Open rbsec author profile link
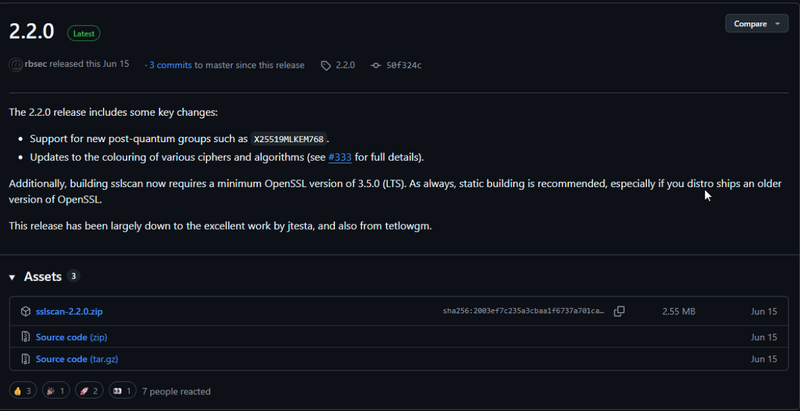 pos(37,64)
